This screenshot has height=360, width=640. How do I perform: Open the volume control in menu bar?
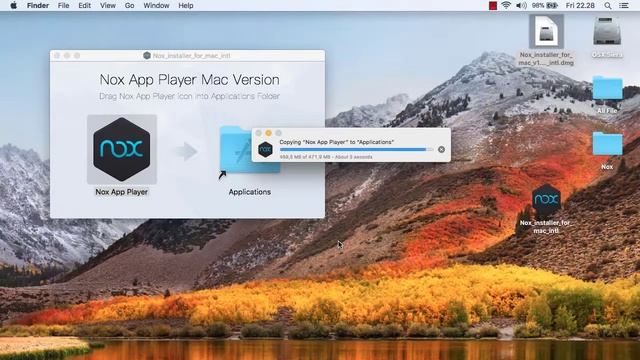click(x=521, y=5)
